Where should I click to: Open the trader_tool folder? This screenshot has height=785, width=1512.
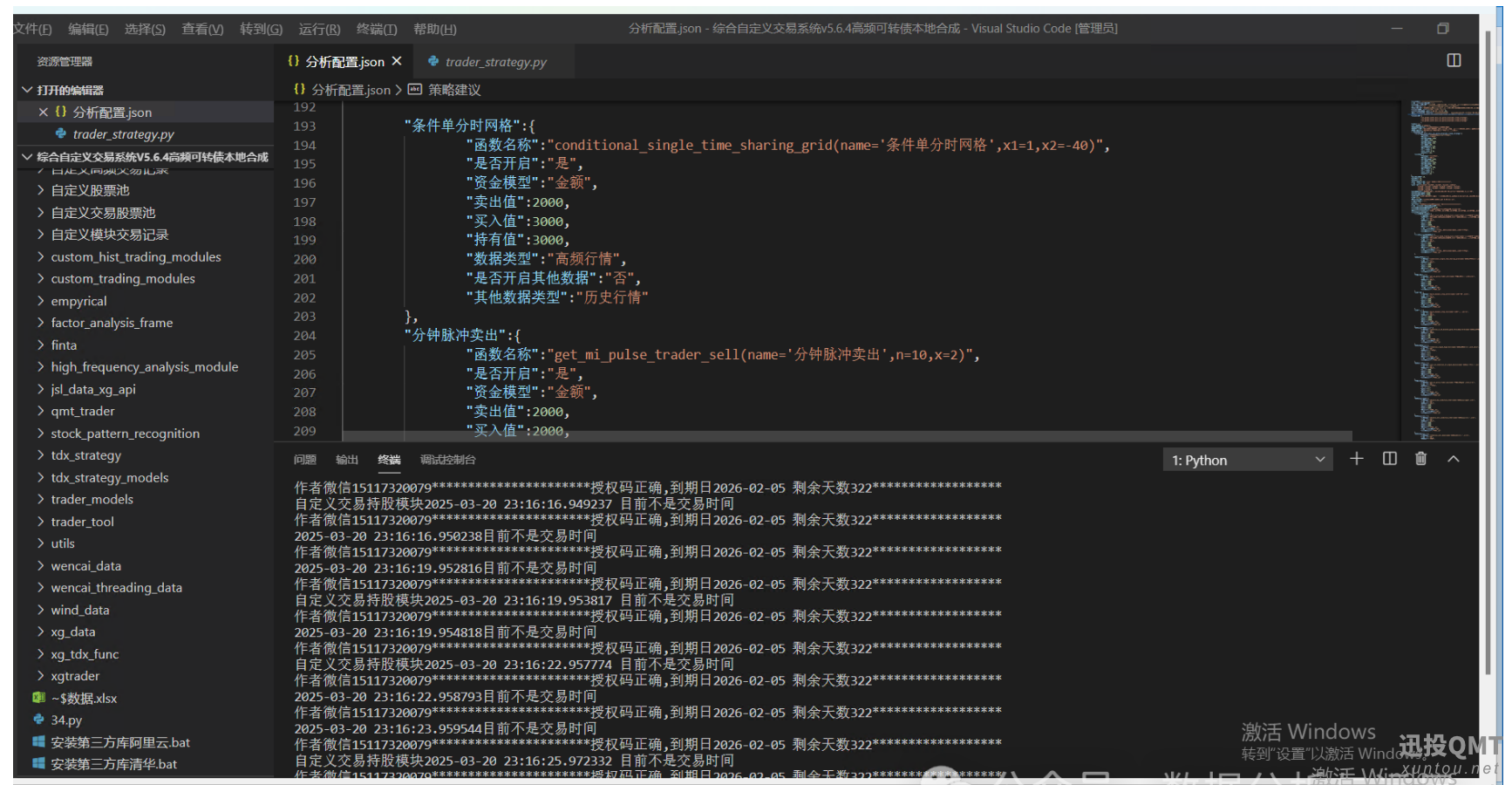tap(83, 522)
